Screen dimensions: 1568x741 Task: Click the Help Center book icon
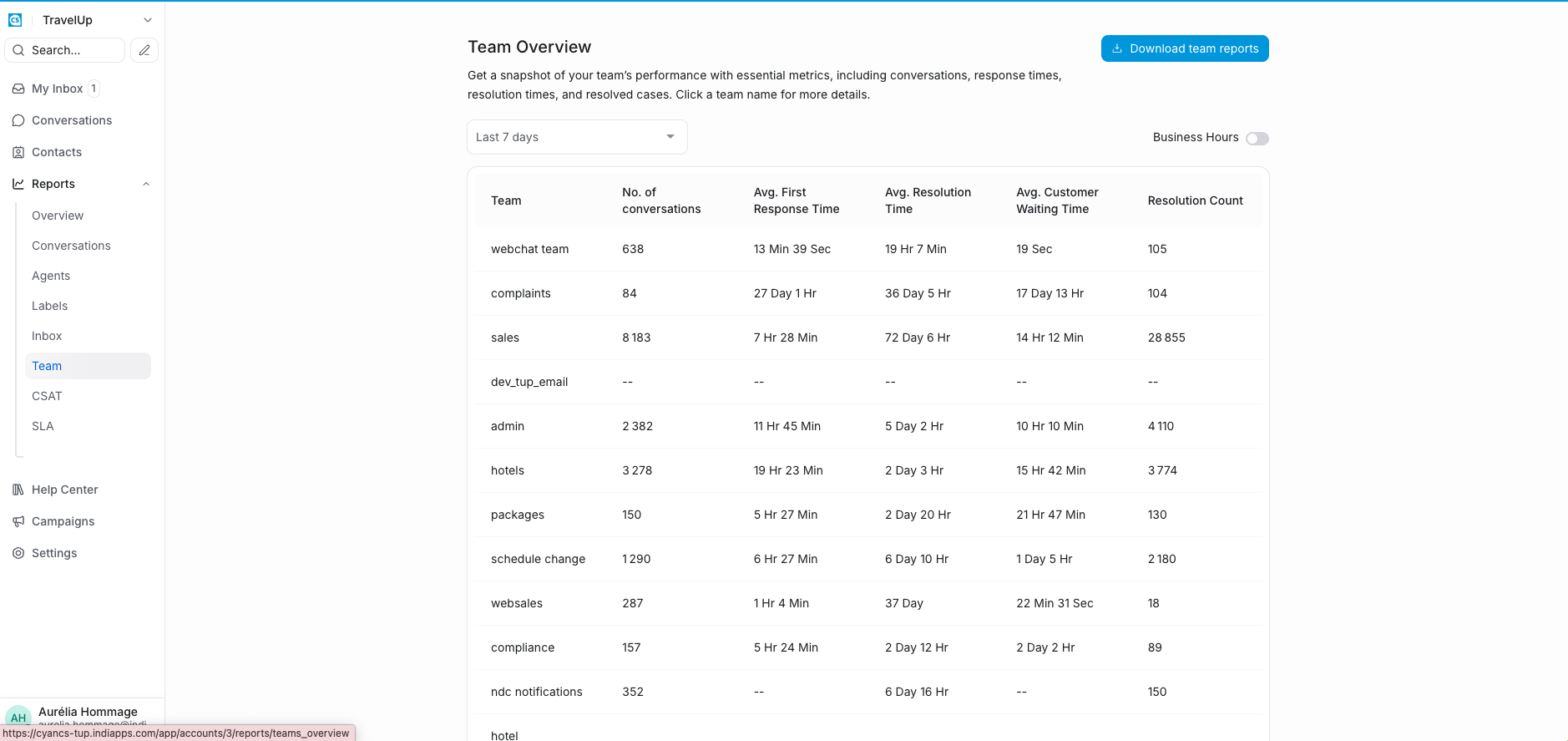pos(18,490)
